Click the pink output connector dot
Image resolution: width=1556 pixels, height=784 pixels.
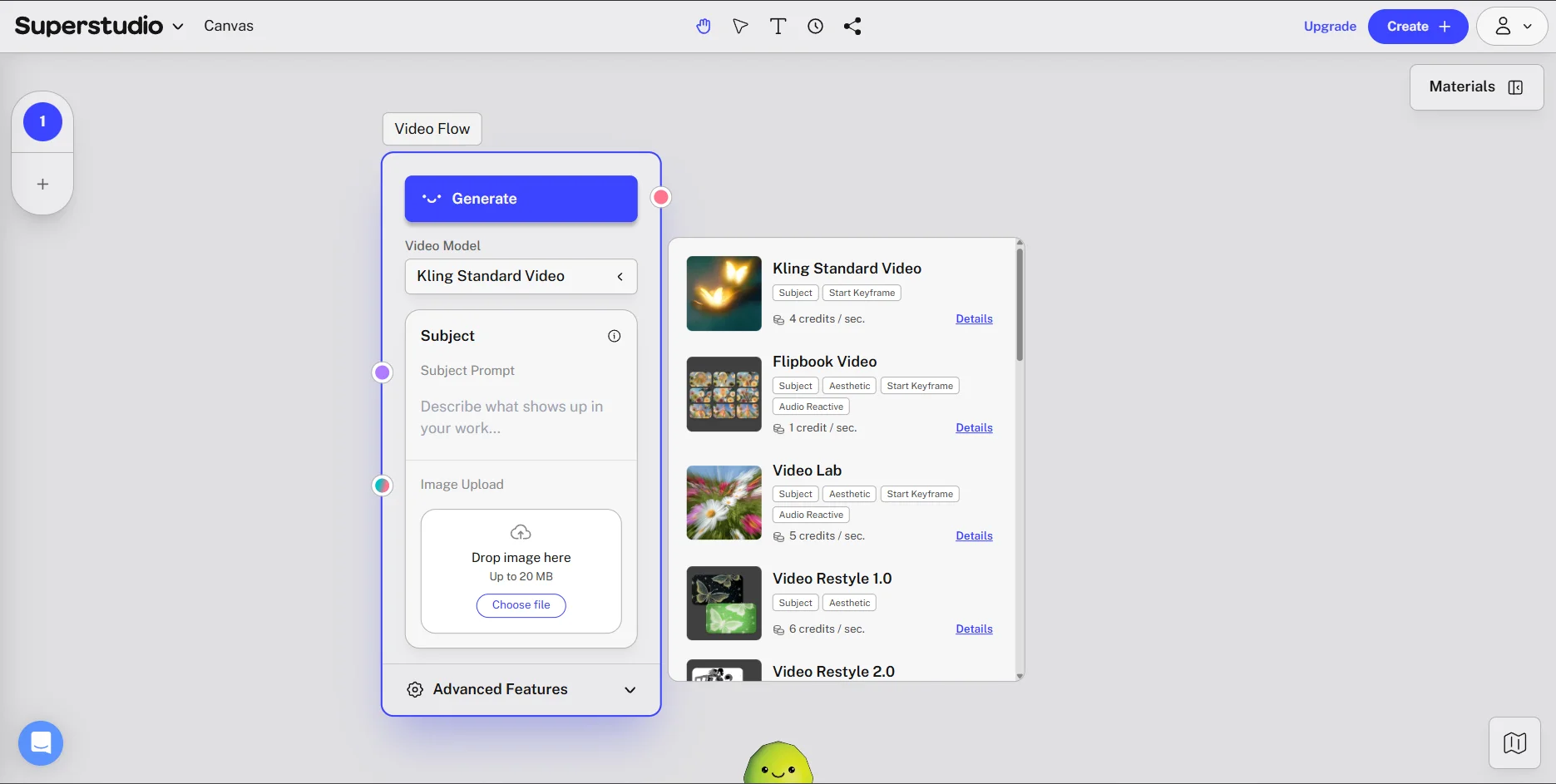(x=661, y=197)
